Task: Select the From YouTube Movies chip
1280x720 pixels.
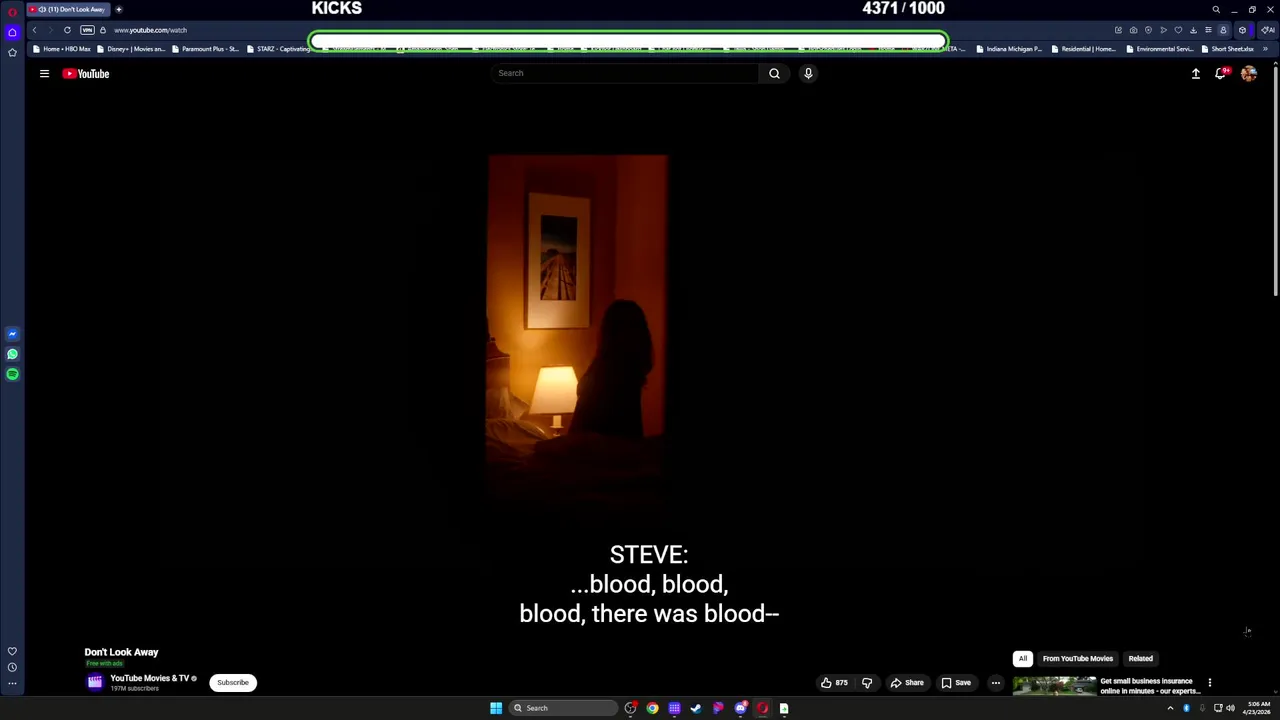Action: 1077,659
